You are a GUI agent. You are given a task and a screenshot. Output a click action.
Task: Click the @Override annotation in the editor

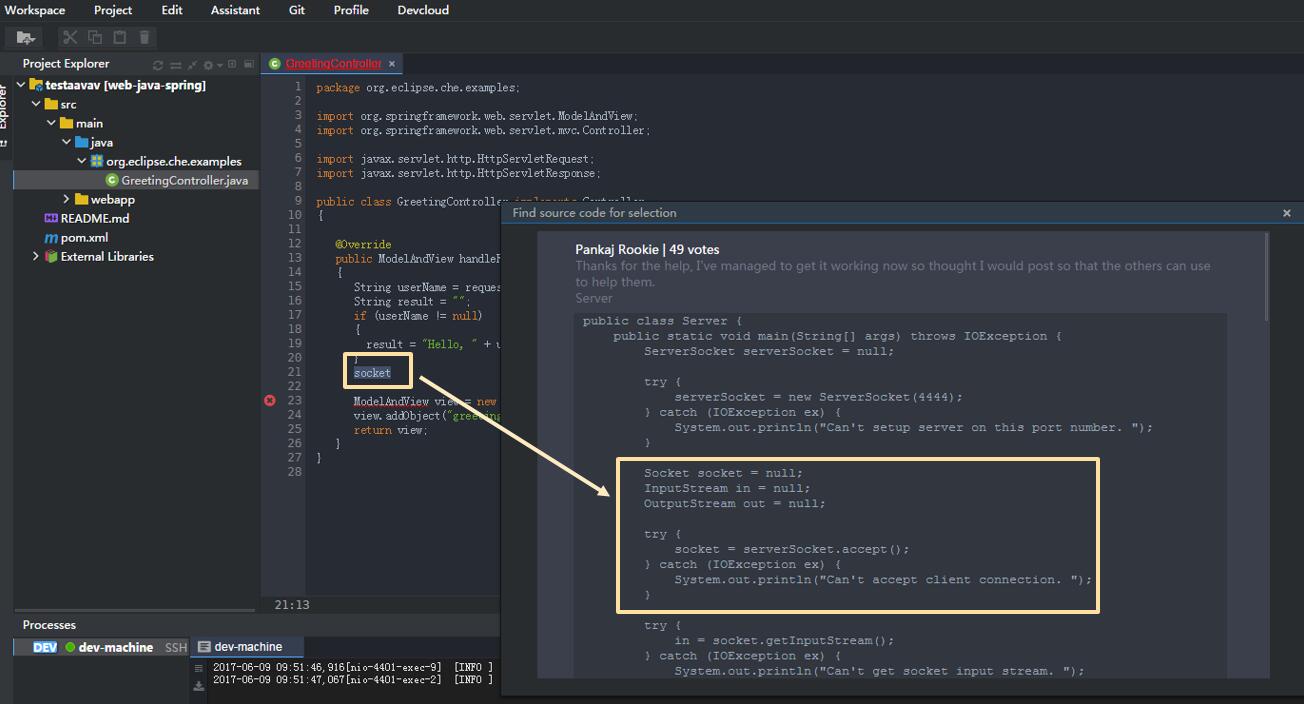point(363,244)
